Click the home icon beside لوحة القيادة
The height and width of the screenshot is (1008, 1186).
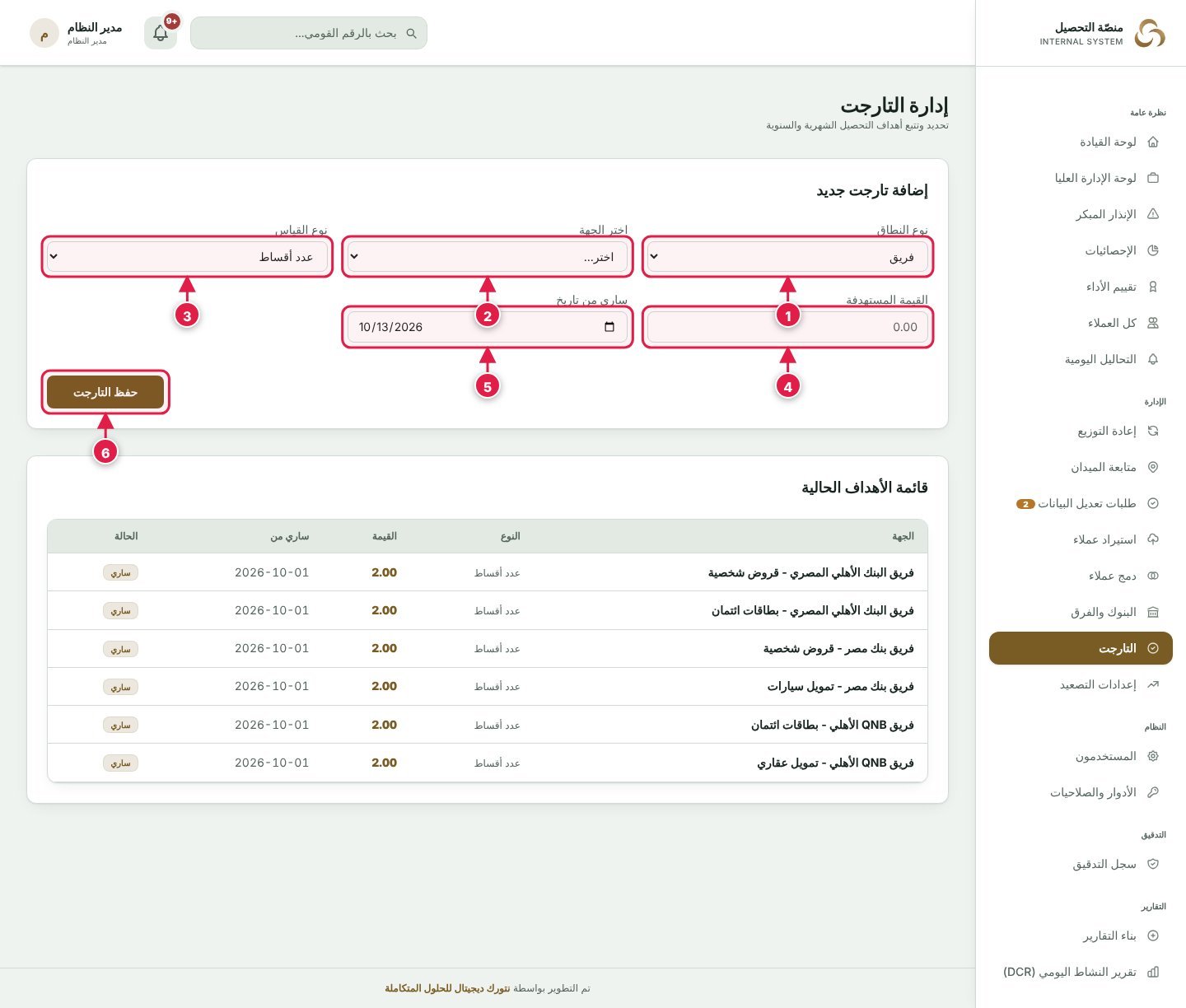[x=1153, y=142]
